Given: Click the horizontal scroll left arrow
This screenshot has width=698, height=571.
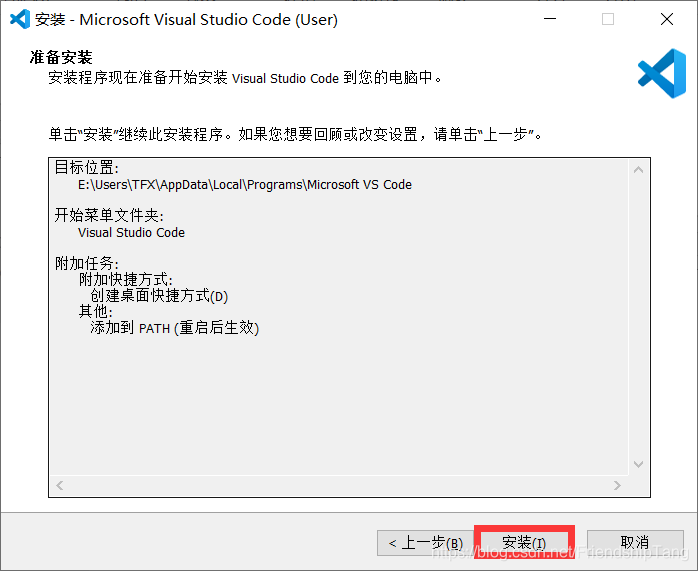Looking at the screenshot, I should (x=60, y=485).
